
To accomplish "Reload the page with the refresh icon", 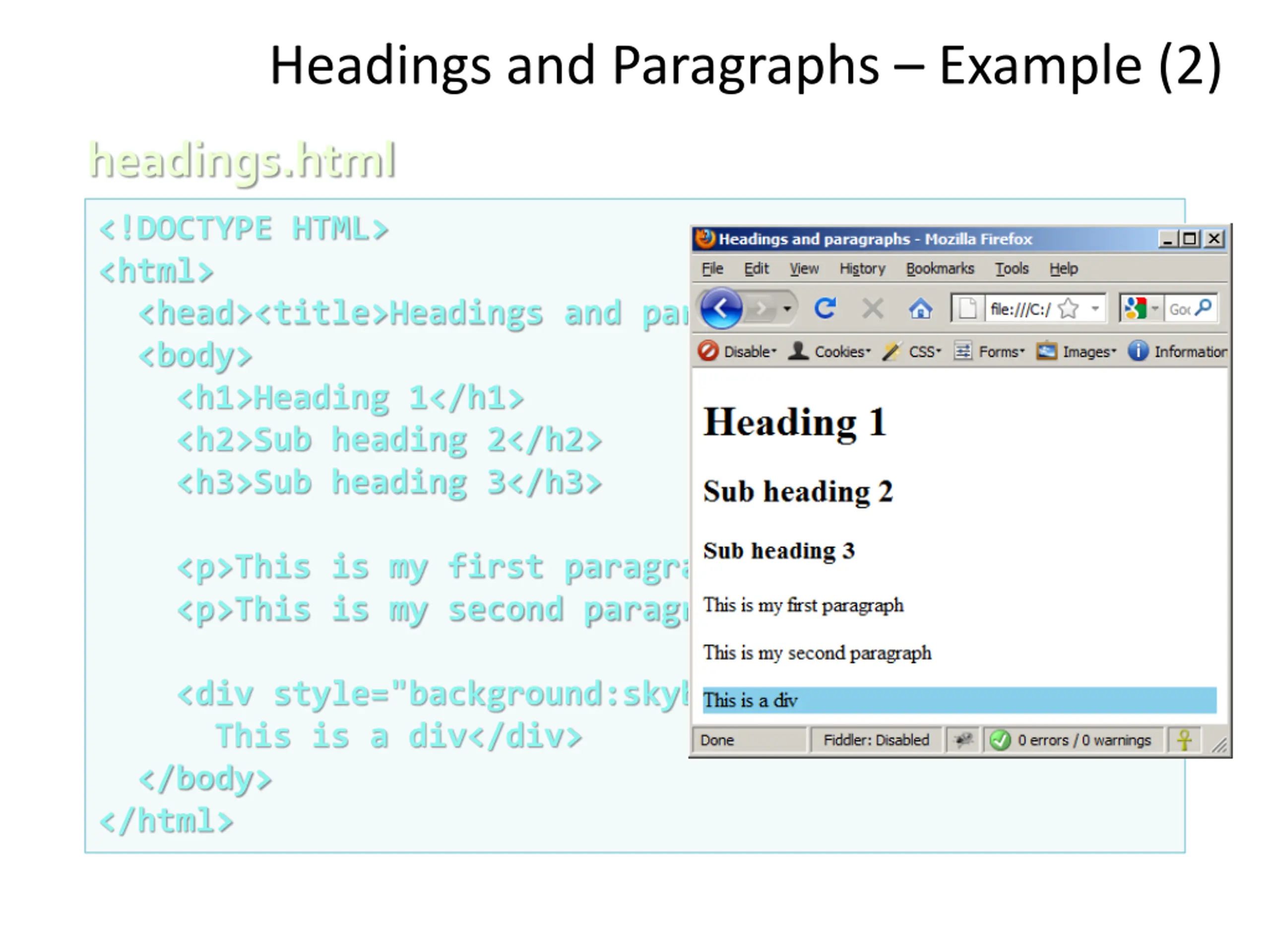I will tap(825, 309).
